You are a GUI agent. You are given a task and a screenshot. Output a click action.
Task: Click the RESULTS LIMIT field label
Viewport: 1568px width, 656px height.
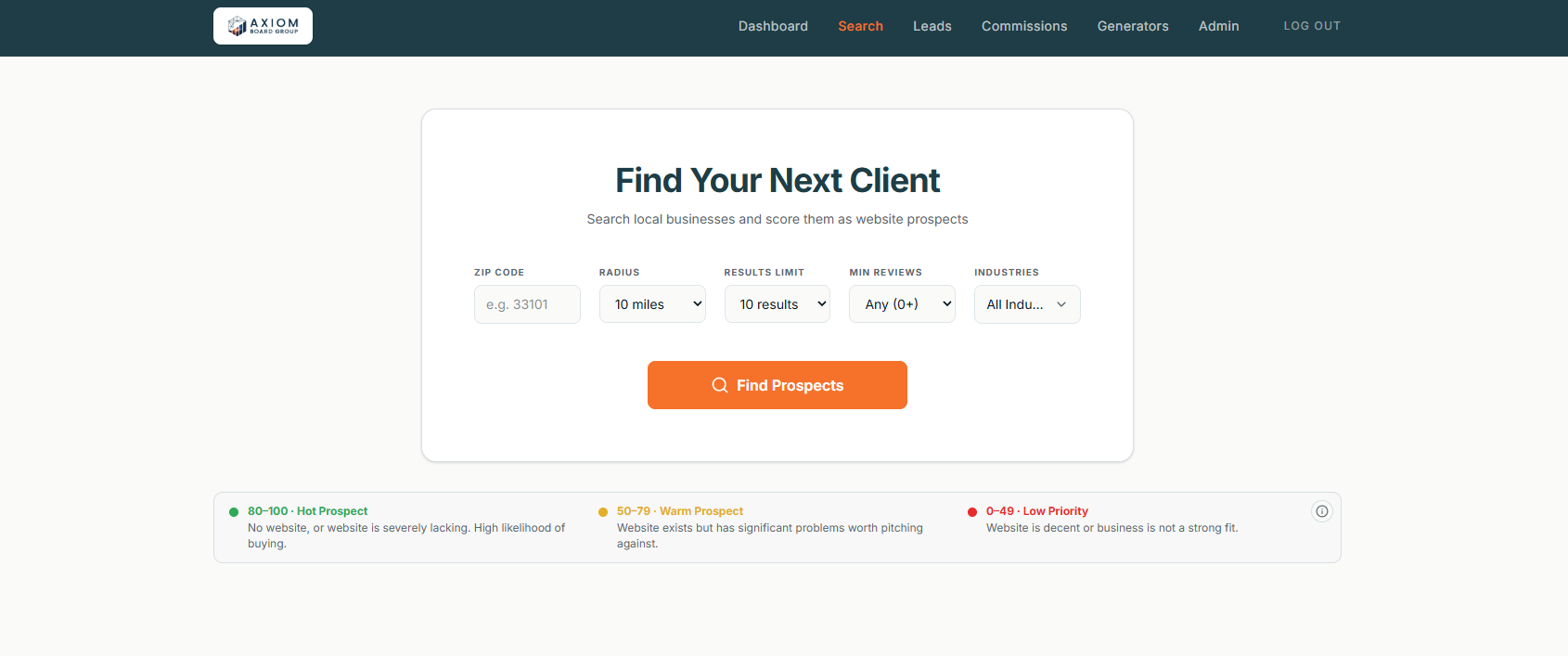765,273
